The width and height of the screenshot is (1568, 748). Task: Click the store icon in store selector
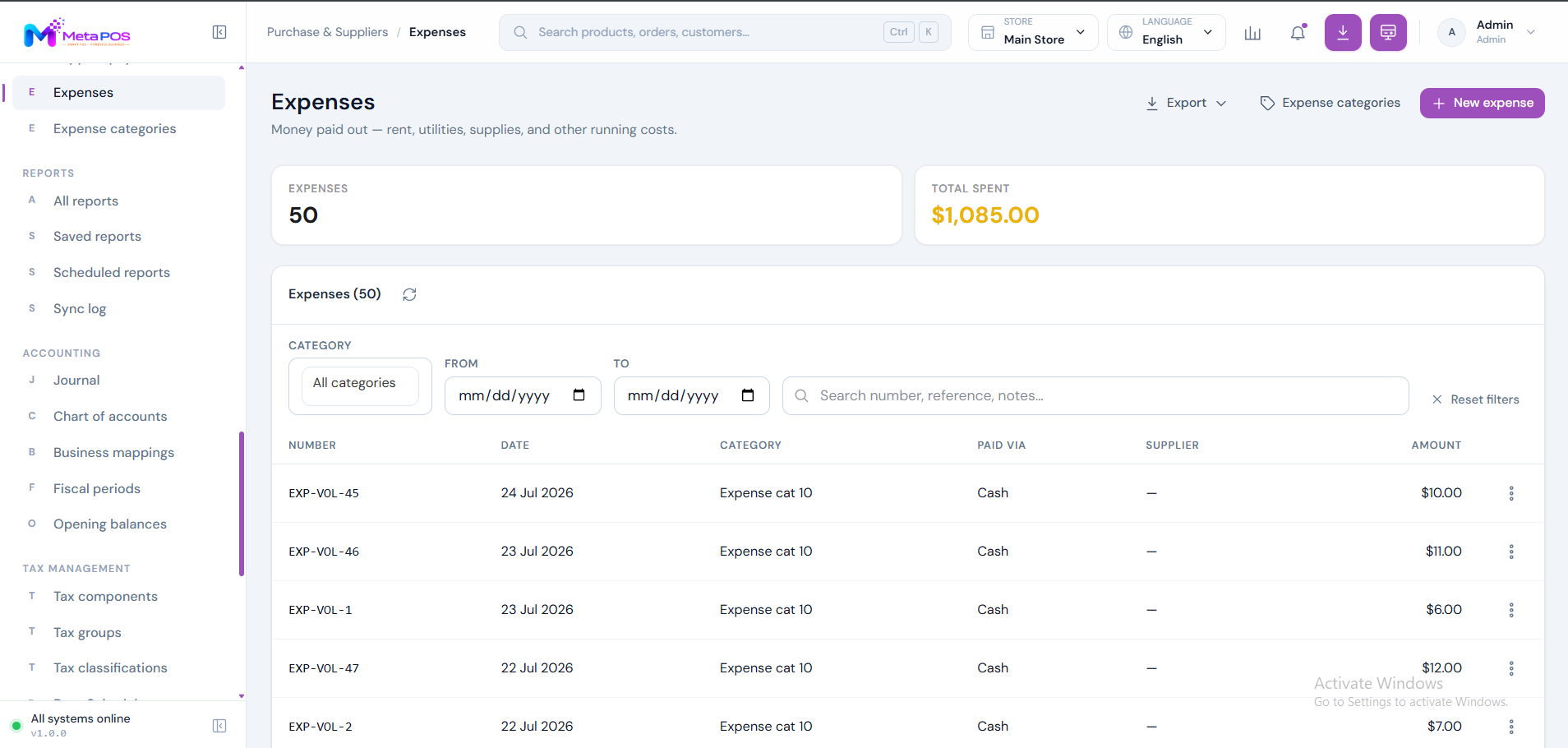(988, 32)
